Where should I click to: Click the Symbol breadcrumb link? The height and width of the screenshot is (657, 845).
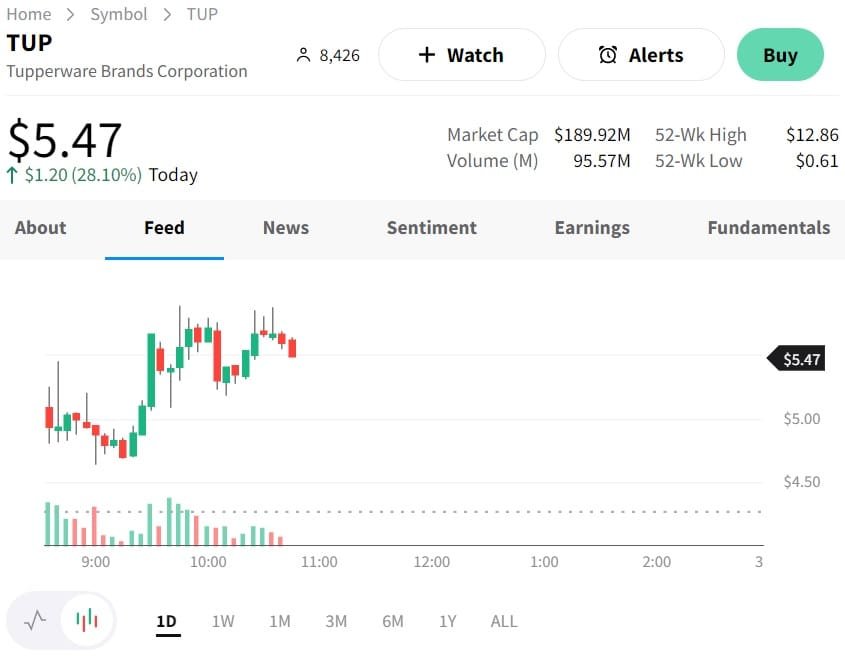pyautogui.click(x=119, y=14)
